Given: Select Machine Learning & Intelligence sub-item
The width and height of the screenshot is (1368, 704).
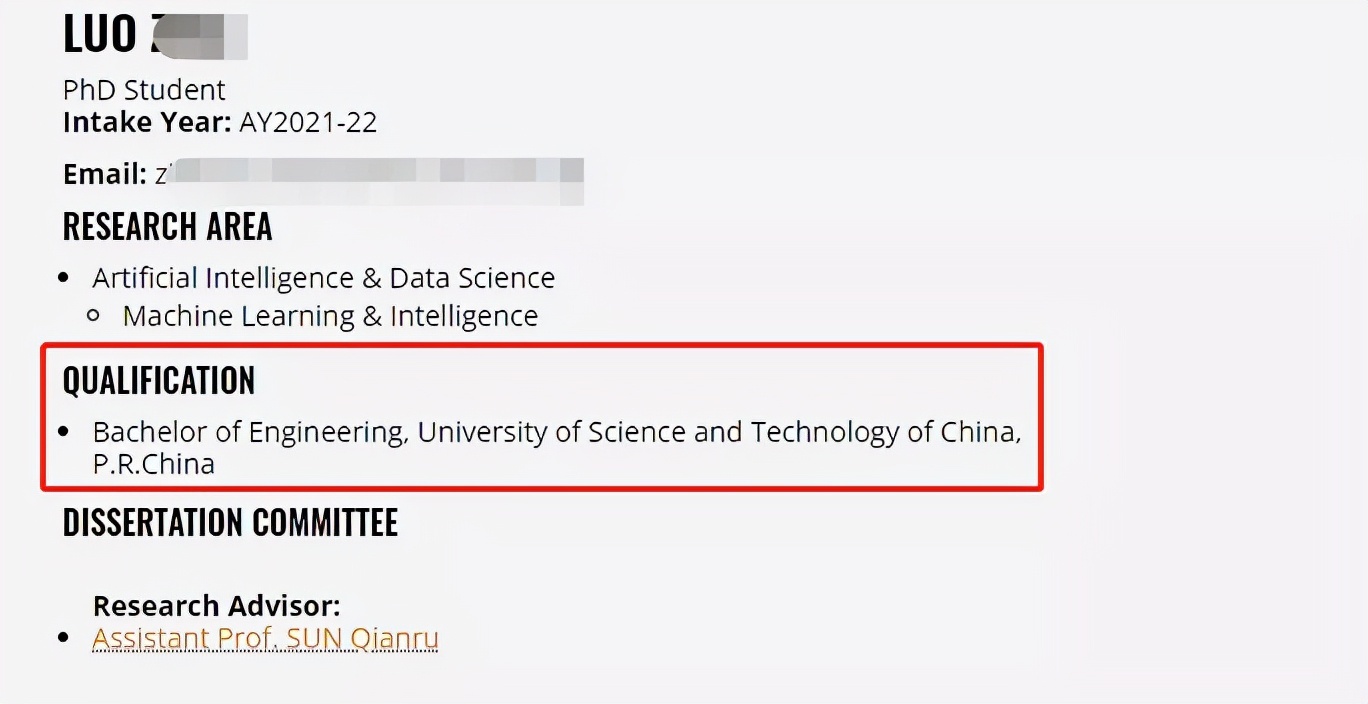Looking at the screenshot, I should [x=330, y=316].
